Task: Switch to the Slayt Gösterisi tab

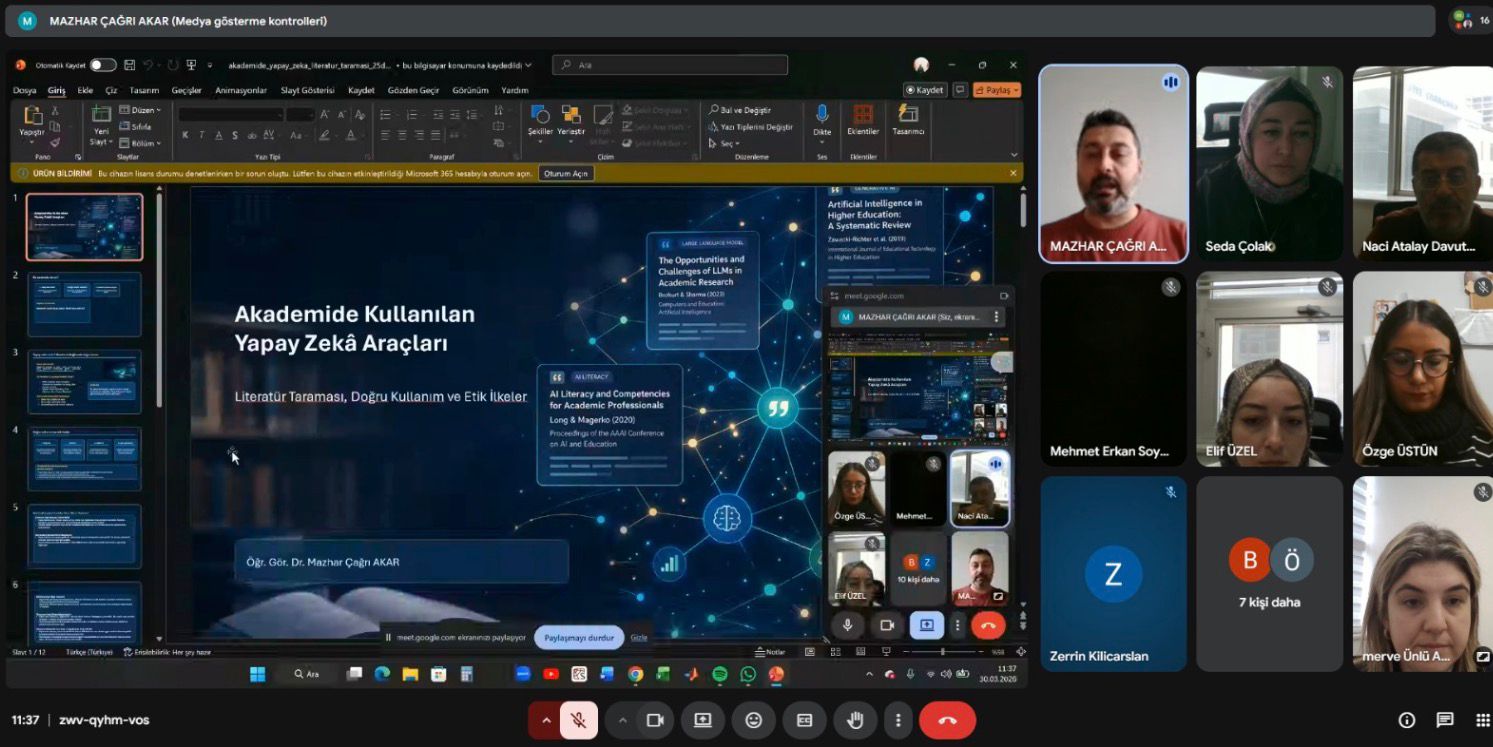Action: [x=307, y=90]
